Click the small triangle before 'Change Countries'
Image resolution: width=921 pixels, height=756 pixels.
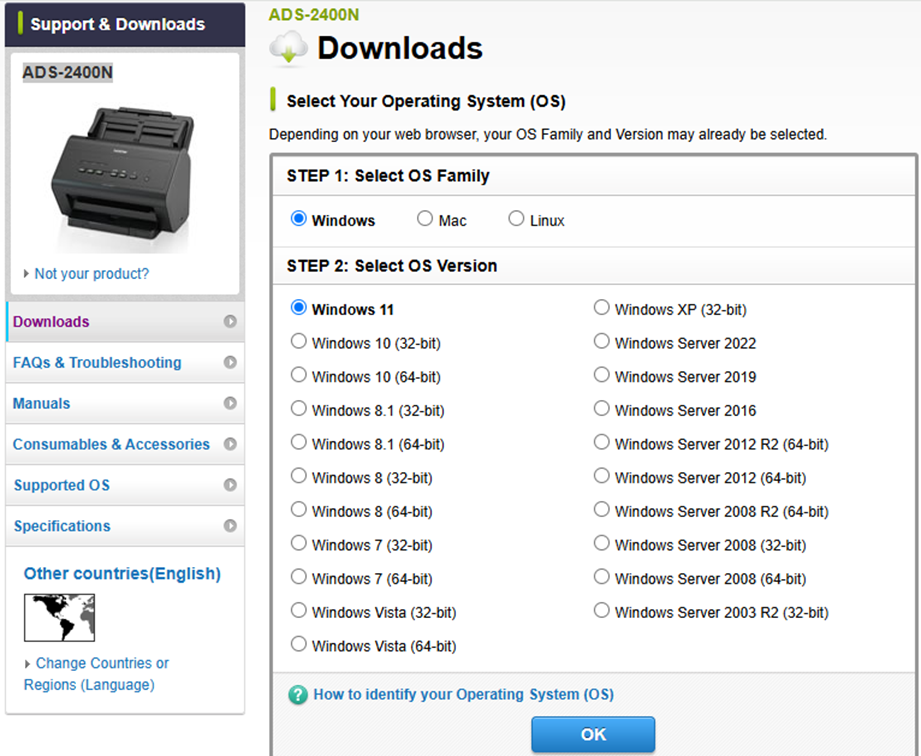[27, 664]
